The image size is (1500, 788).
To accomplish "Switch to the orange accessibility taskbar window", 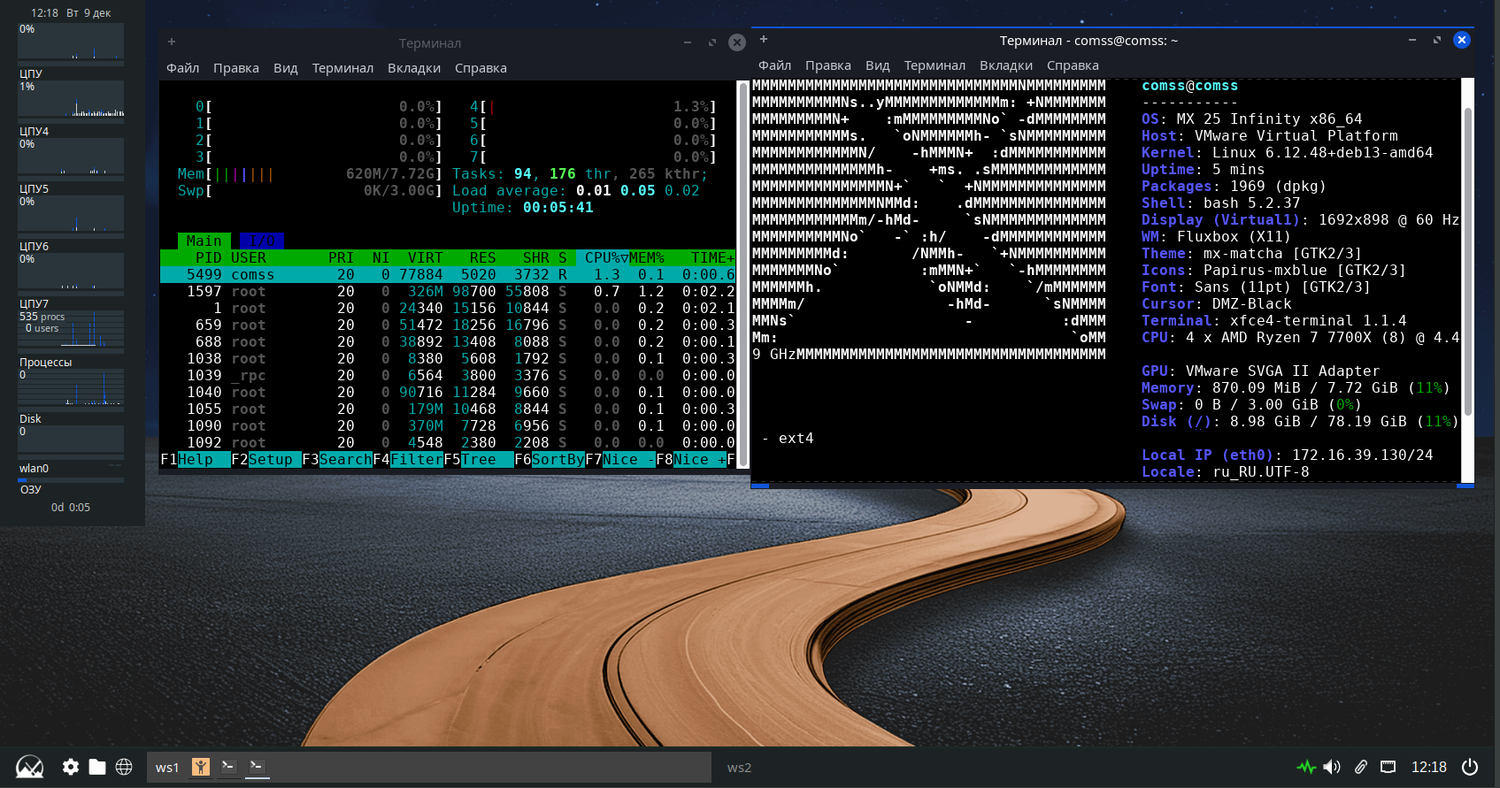I will tap(201, 767).
